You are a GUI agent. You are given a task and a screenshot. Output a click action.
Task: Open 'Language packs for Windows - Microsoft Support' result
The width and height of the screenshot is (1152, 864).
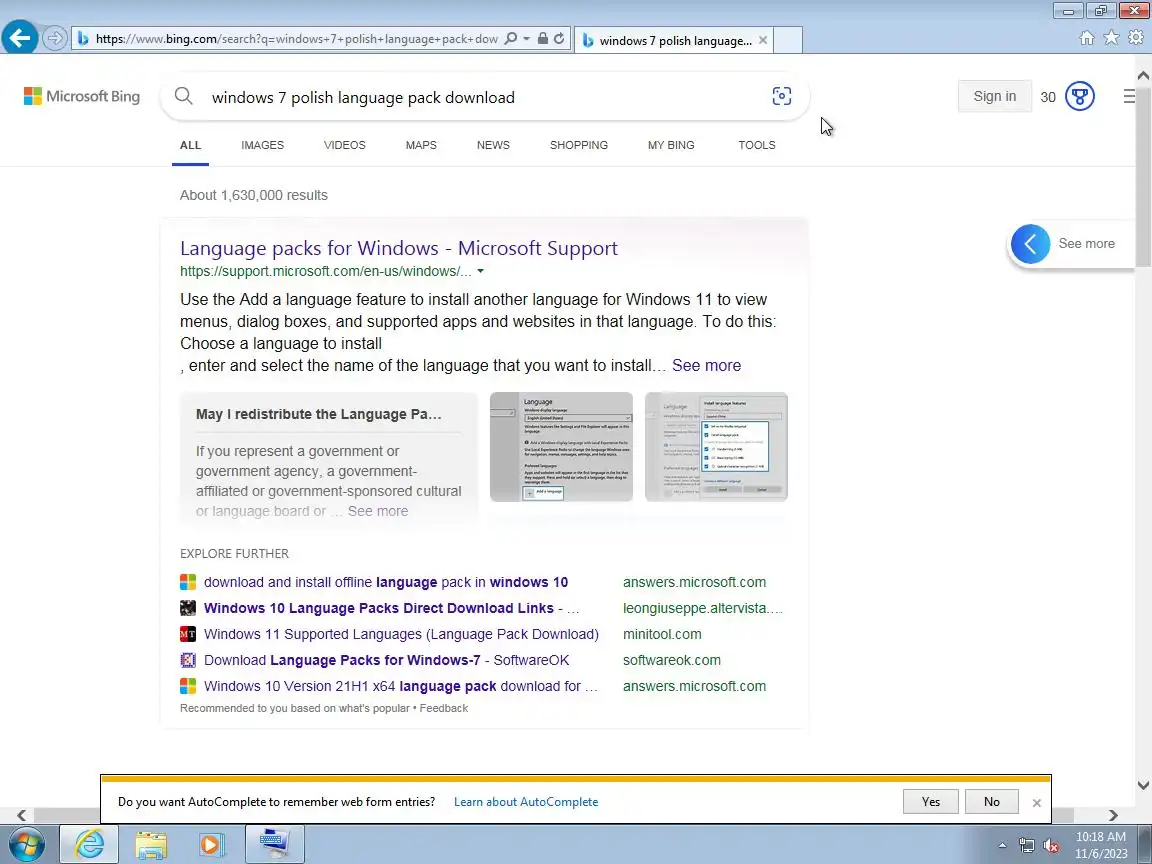pos(399,248)
